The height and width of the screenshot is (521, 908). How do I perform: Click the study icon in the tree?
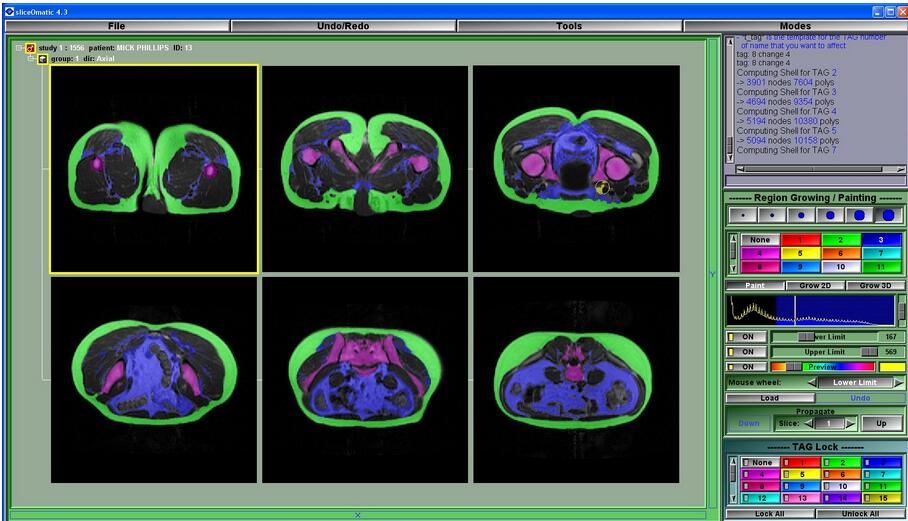click(30, 48)
